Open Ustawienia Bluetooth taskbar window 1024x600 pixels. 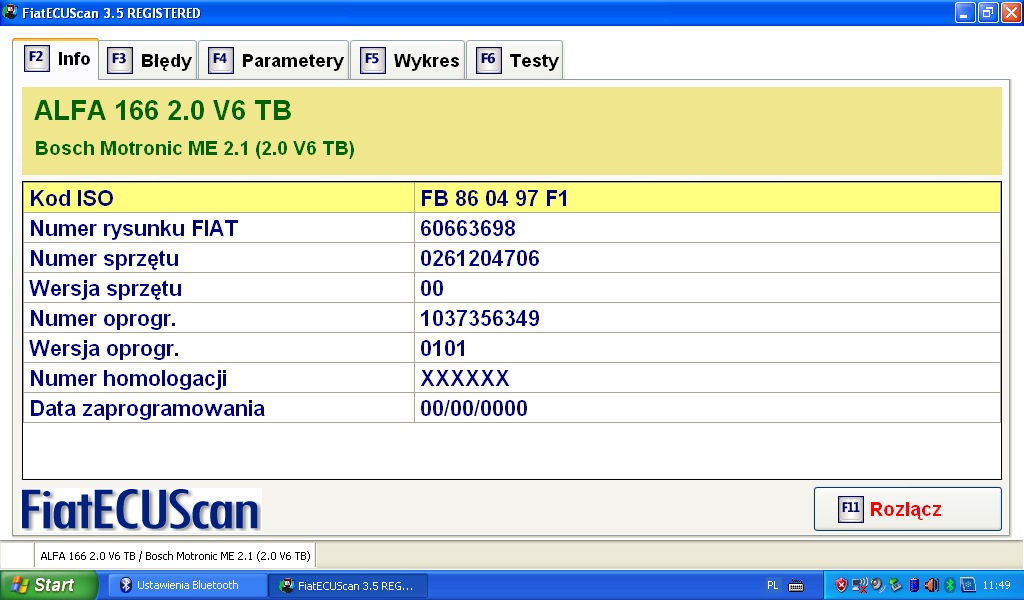point(186,586)
